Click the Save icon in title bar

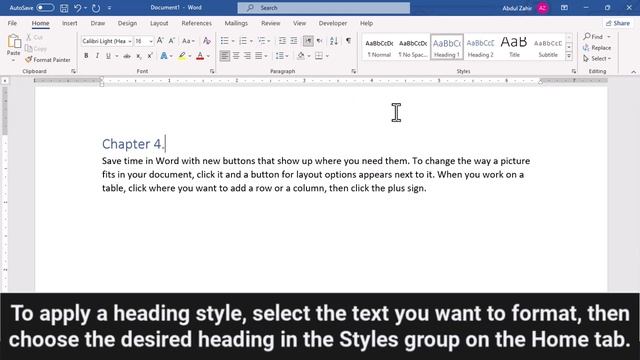point(64,8)
